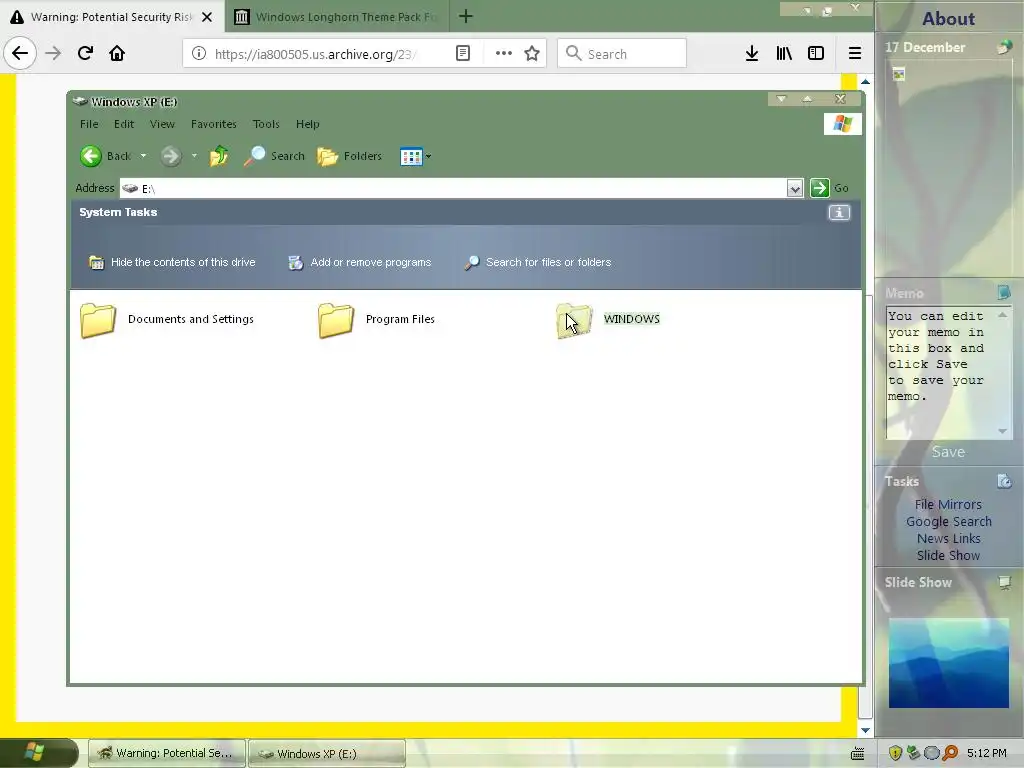The width and height of the screenshot is (1024, 768).
Task: Click the Address field showing E:\
Action: (x=453, y=189)
